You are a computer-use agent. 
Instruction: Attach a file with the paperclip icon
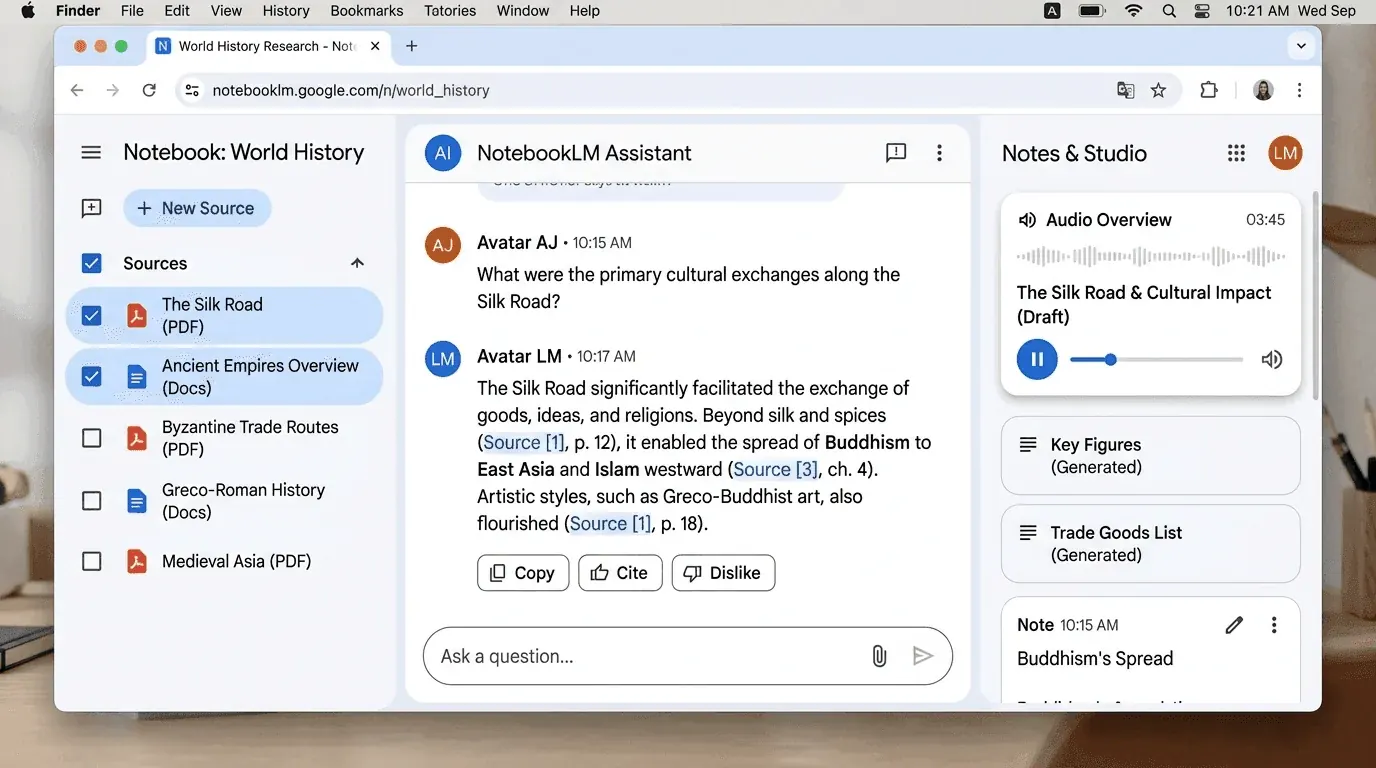879,656
